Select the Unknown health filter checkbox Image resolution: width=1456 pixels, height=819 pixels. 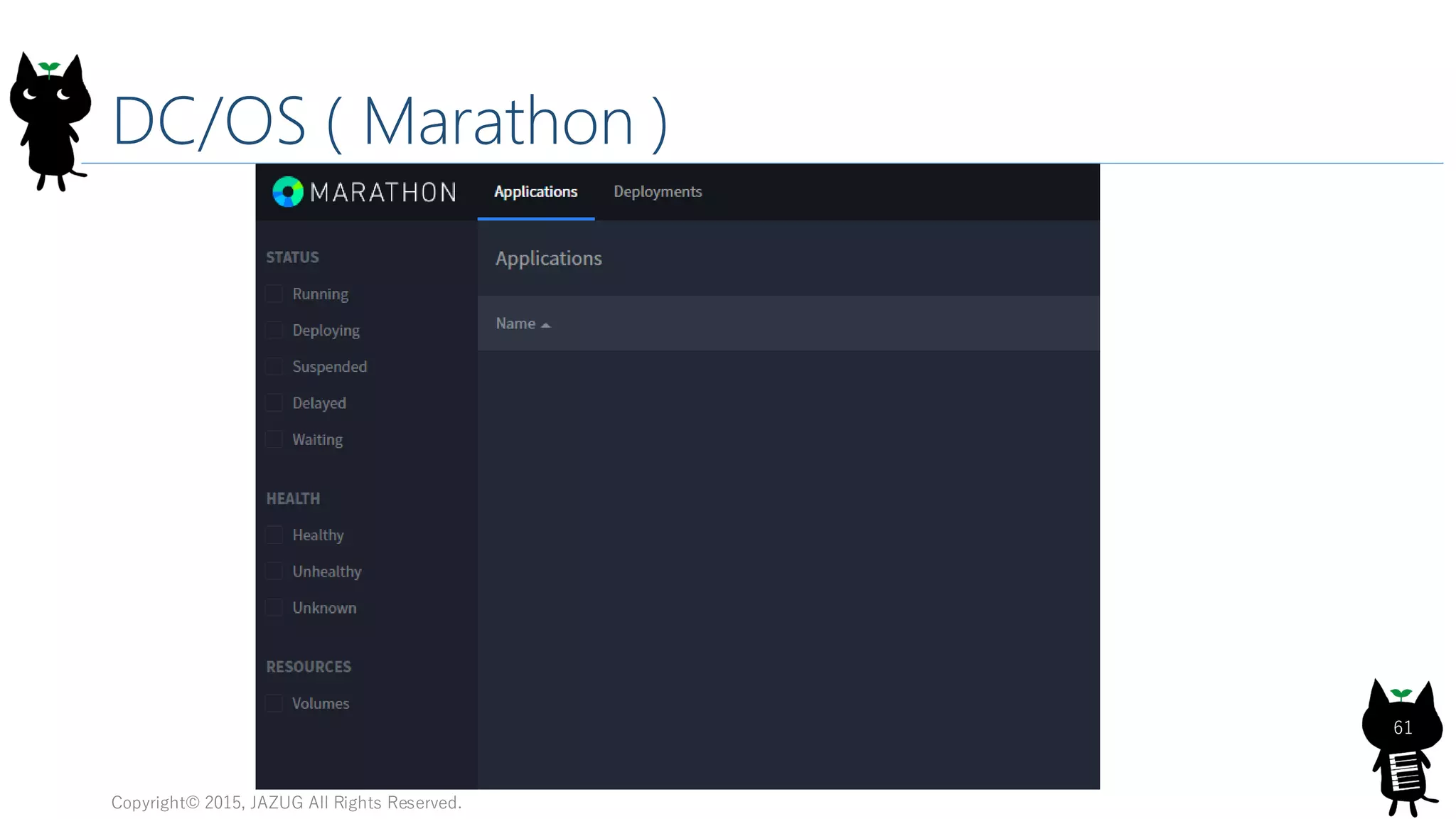click(x=274, y=608)
